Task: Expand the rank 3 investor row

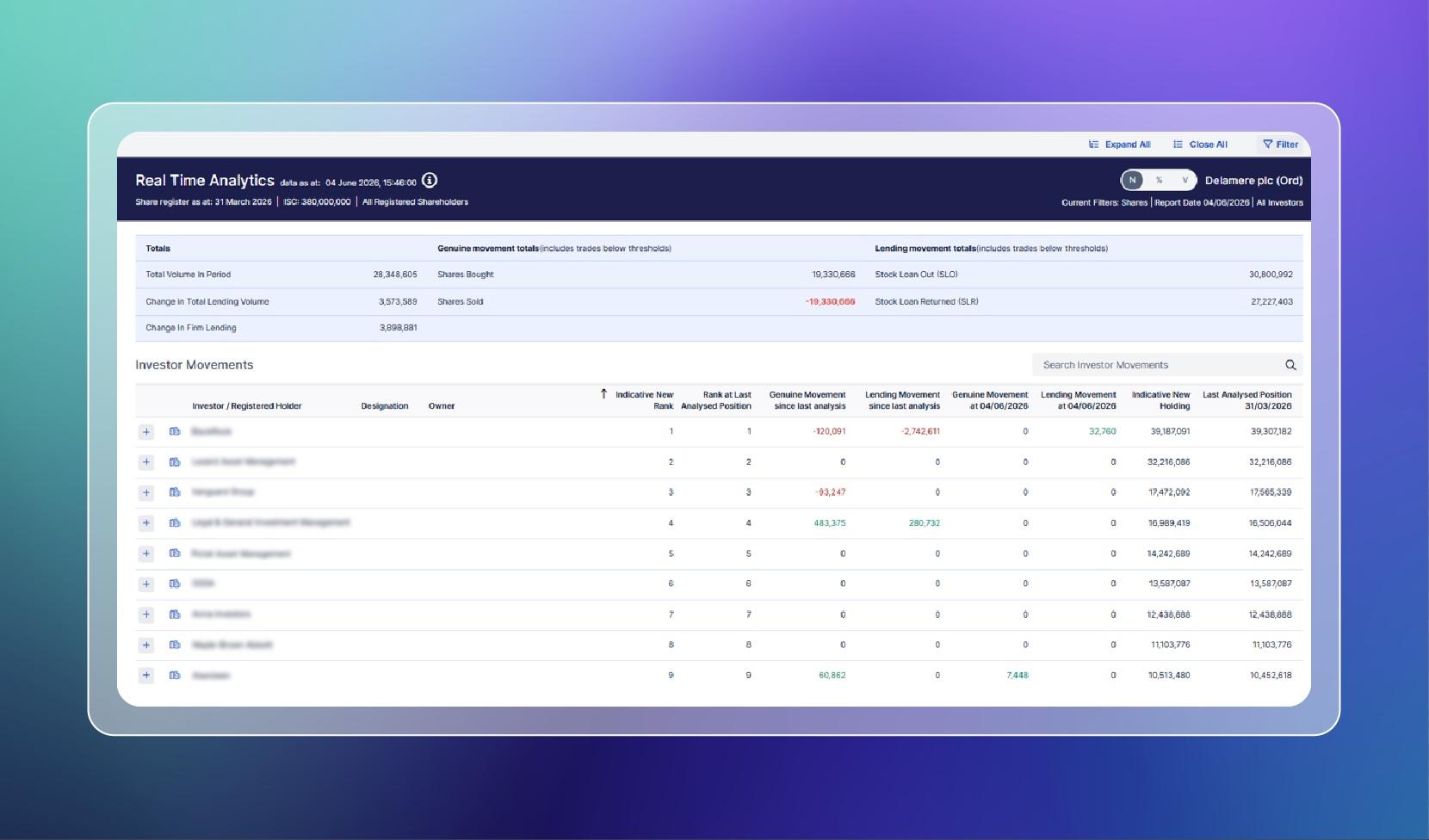Action: coord(146,492)
